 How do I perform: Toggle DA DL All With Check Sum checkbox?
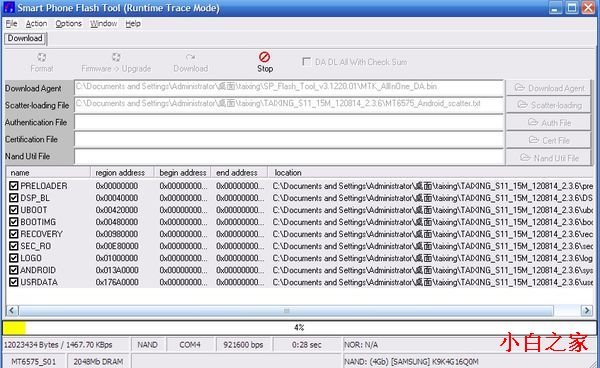pyautogui.click(x=307, y=62)
